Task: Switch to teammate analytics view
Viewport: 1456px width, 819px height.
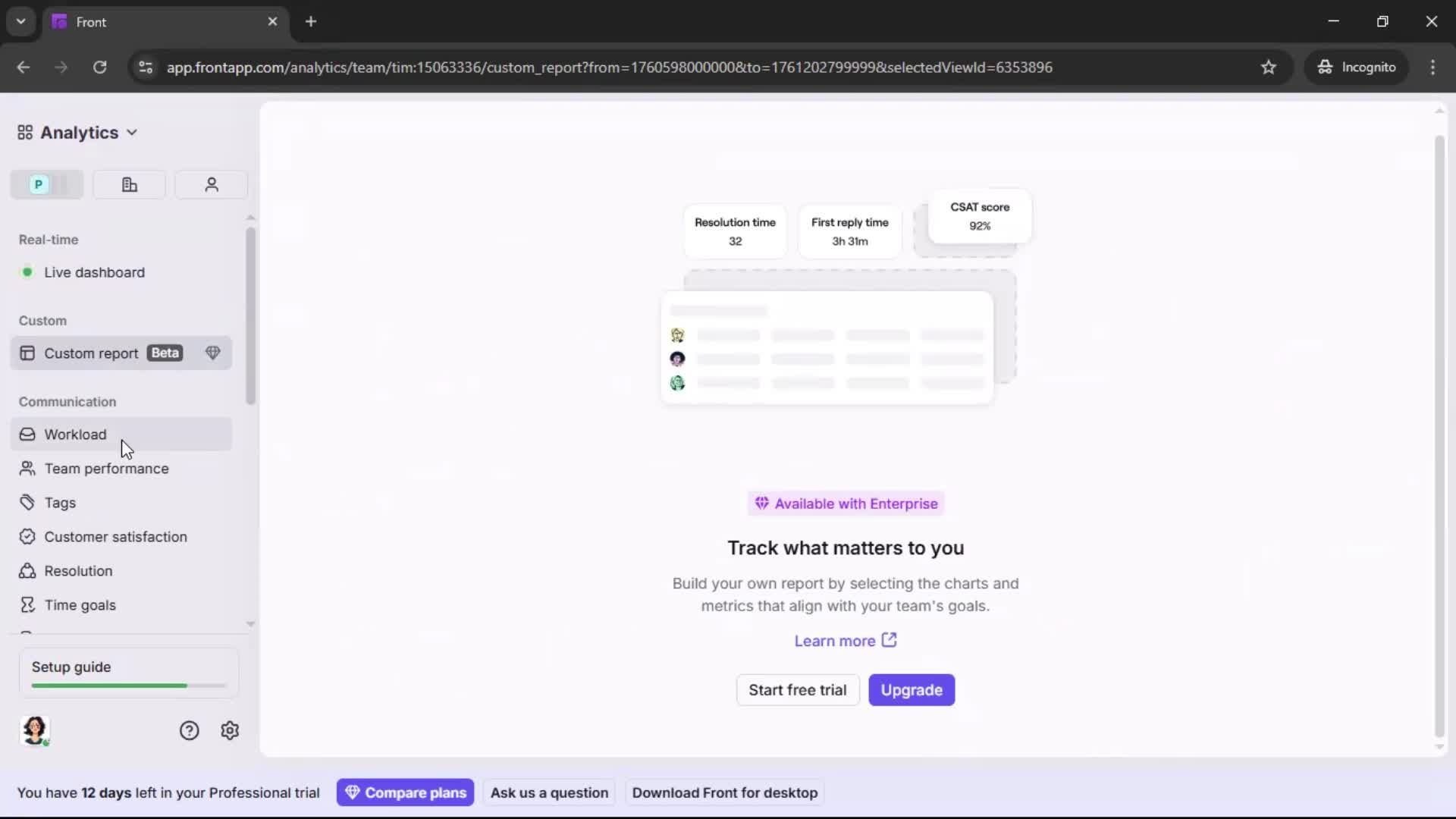Action: [211, 184]
